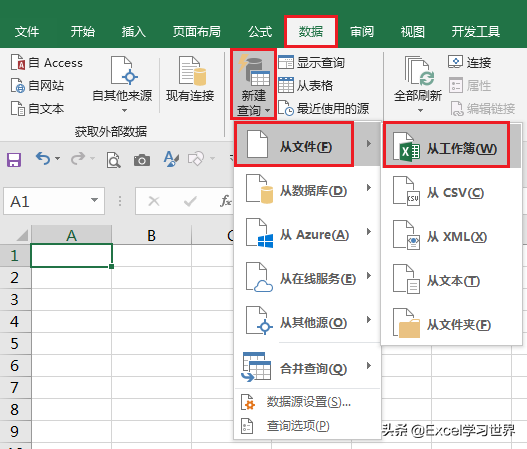This screenshot has height=449, width=527.
Task: Select From Online Services (从在线服务)
Action: pos(307,278)
